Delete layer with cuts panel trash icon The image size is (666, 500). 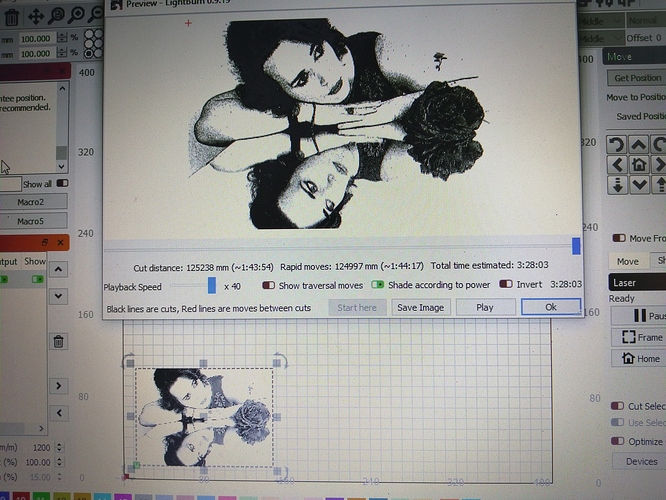pyautogui.click(x=58, y=341)
